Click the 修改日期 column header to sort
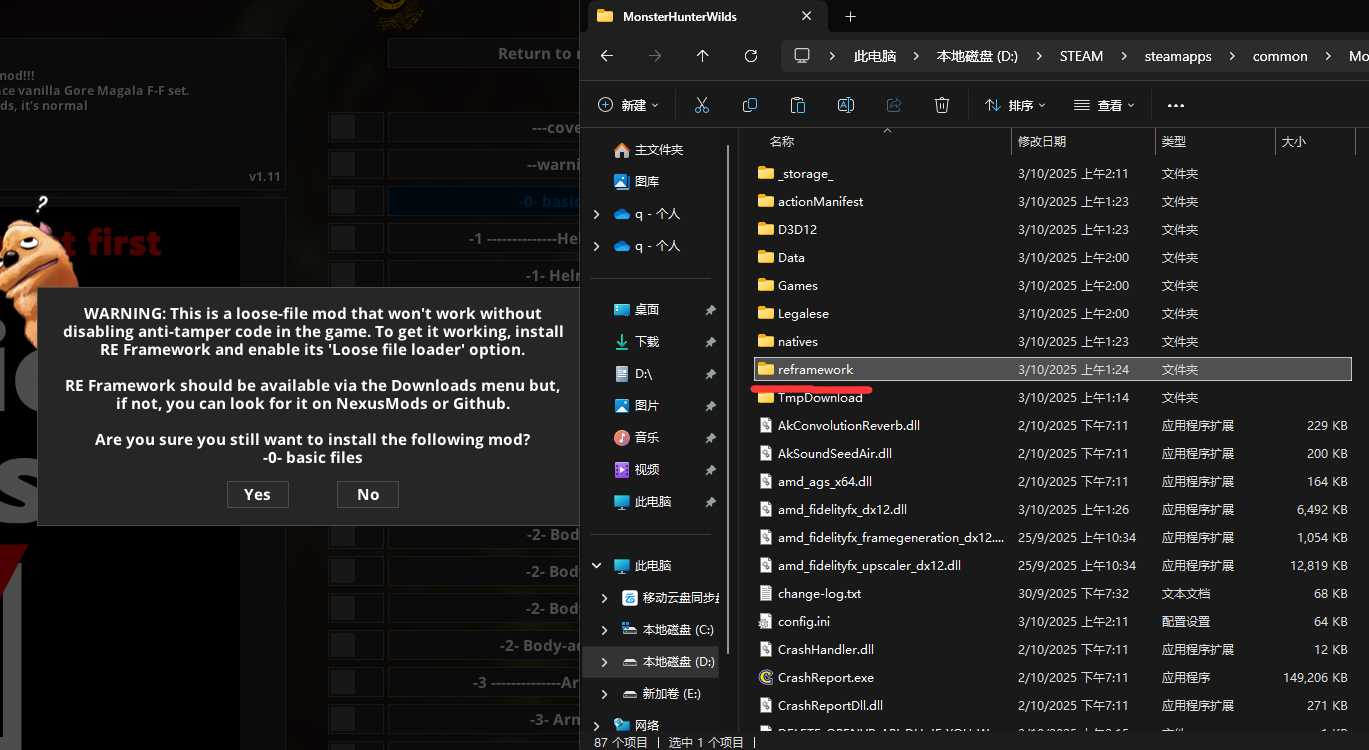This screenshot has width=1369, height=750. 1042,142
